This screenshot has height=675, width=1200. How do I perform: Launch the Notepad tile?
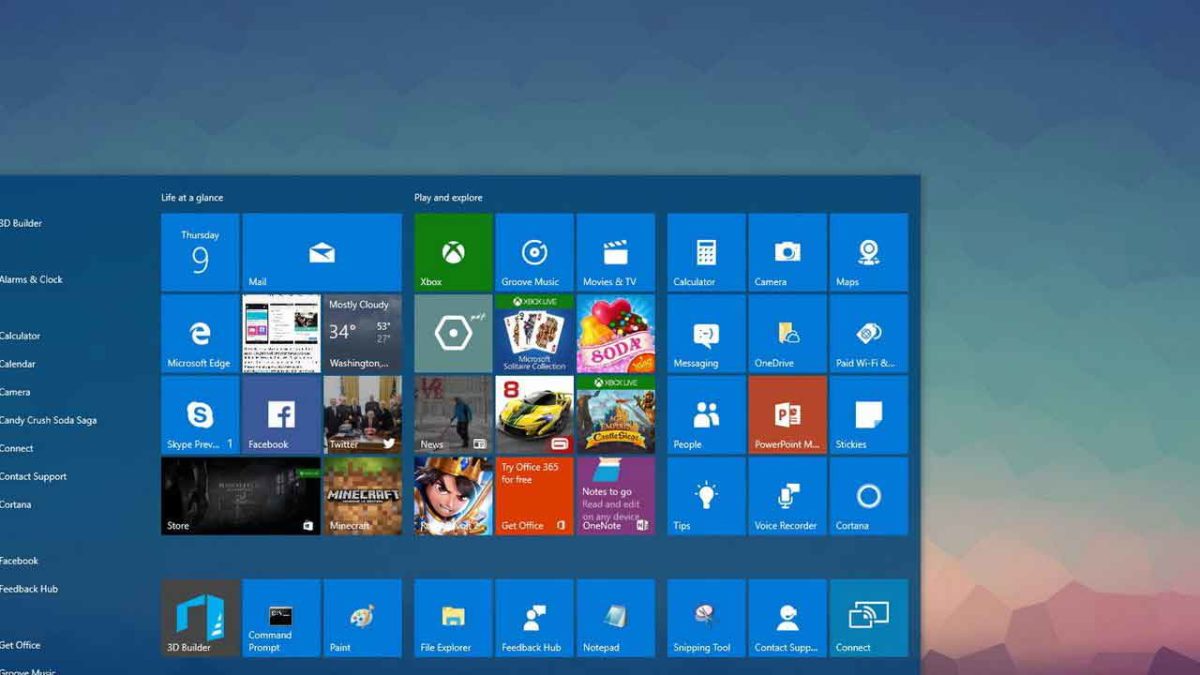point(616,618)
